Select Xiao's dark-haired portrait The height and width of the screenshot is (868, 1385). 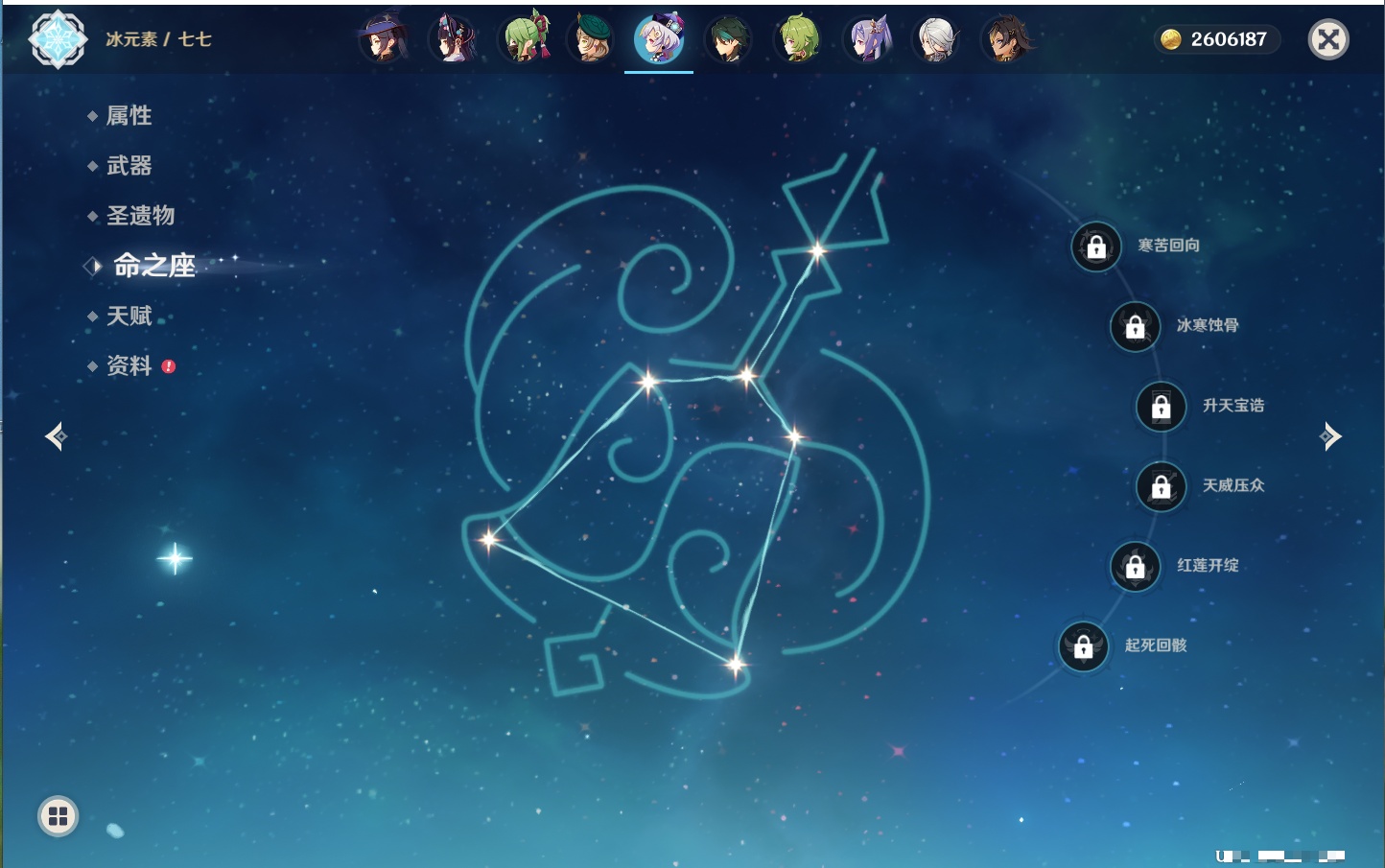coord(728,39)
